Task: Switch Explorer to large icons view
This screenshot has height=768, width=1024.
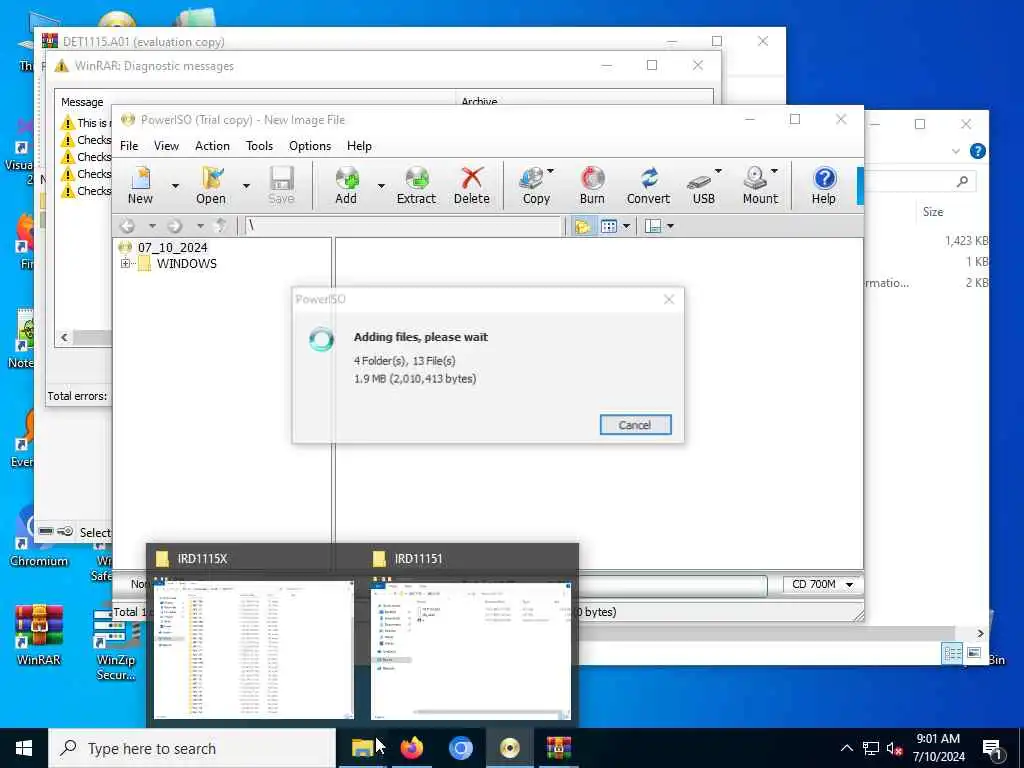Action: (974, 652)
